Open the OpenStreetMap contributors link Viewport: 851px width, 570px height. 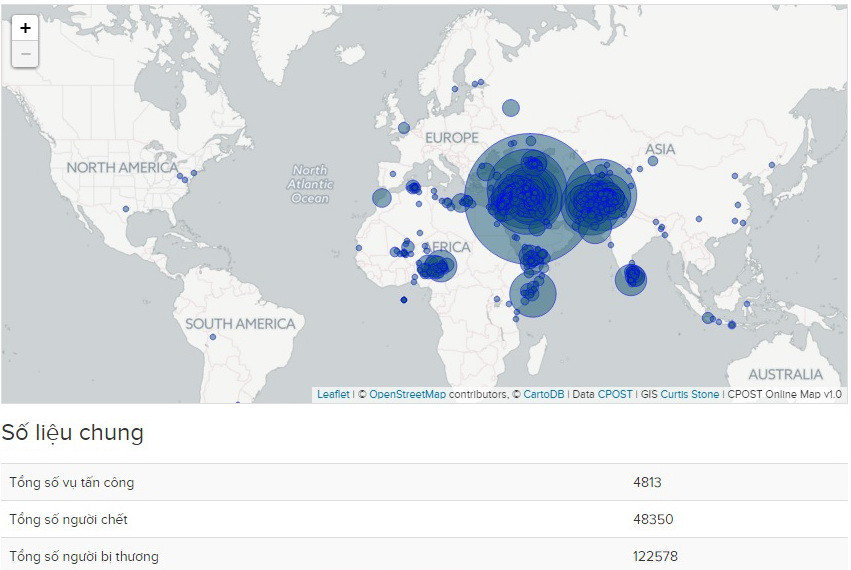(407, 395)
